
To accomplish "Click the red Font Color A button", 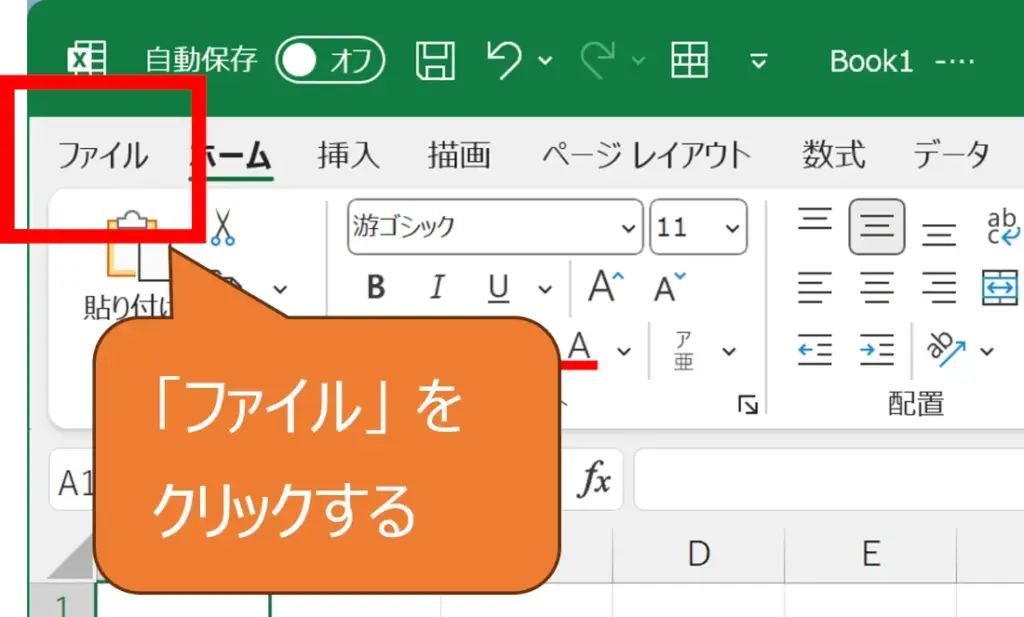I will pos(580,349).
